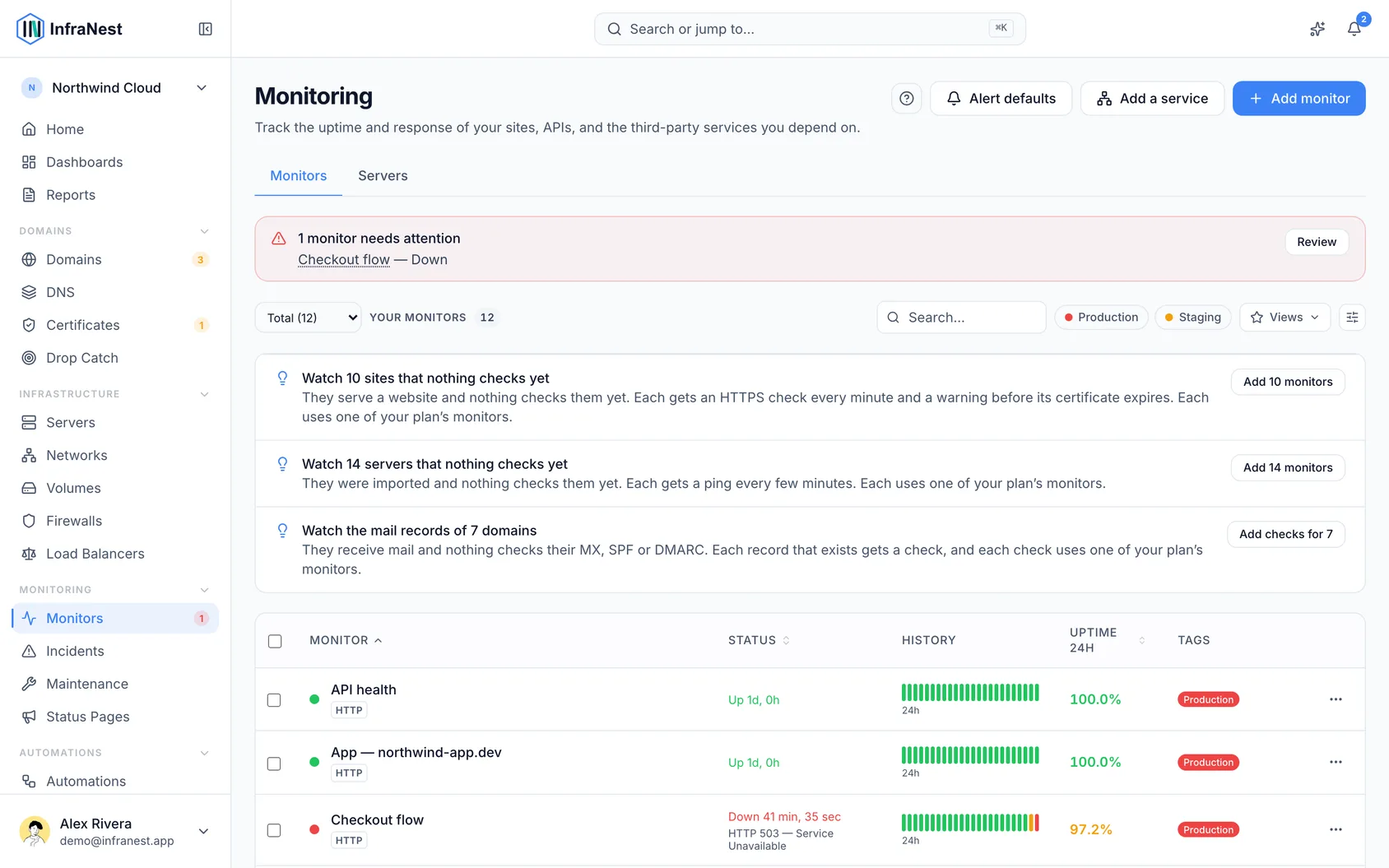This screenshot has height=868, width=1389.
Task: Collapse the AUTOMATIONS sidebar section
Action: [x=204, y=753]
